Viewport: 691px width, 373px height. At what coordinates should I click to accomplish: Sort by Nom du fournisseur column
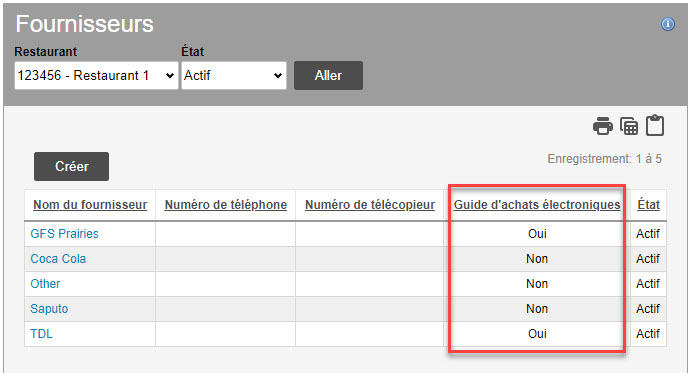90,205
